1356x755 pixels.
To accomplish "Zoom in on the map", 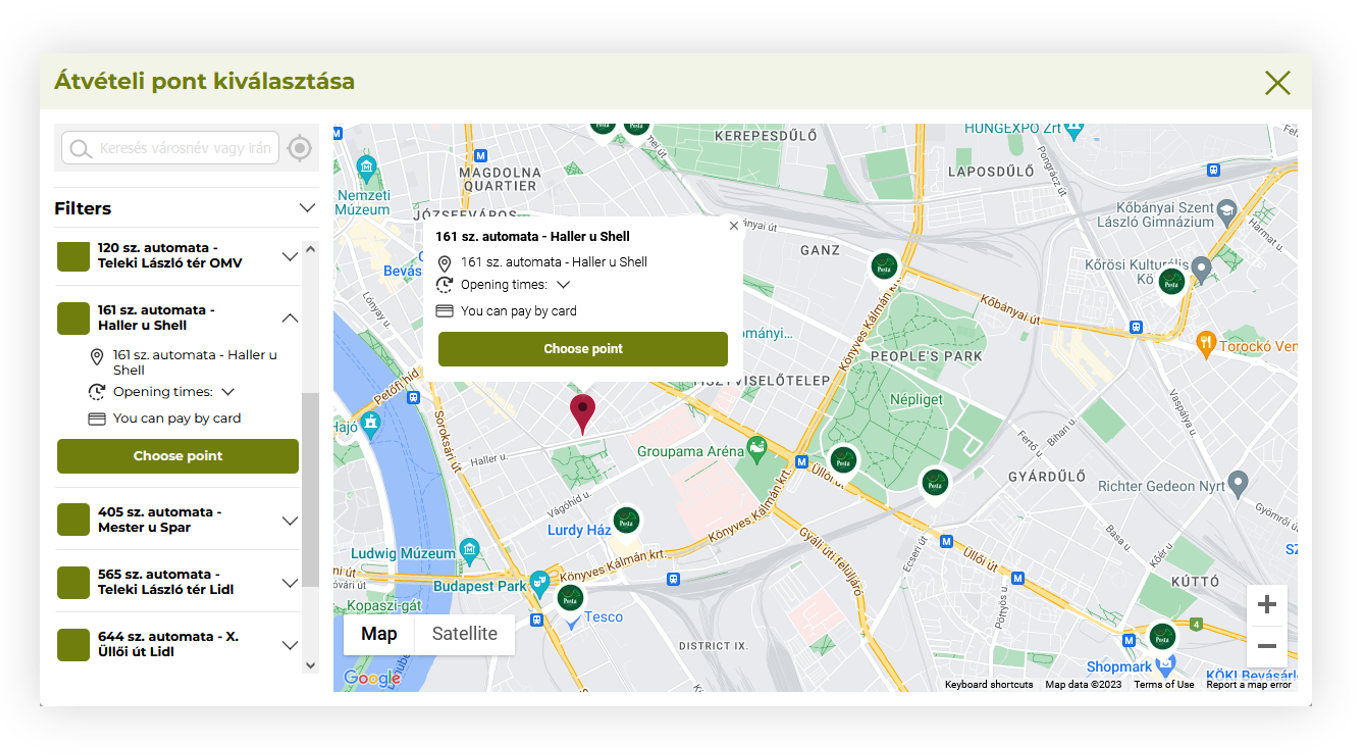I will [1267, 605].
